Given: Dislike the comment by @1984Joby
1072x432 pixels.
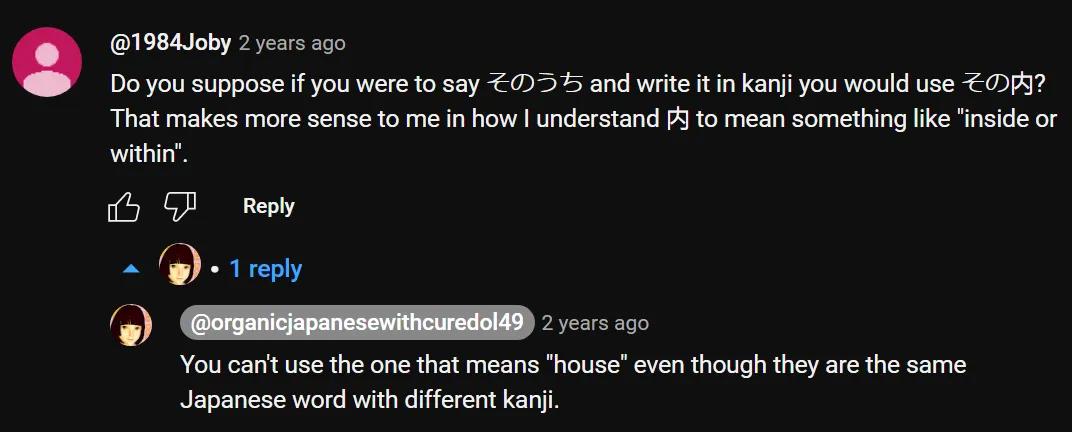Looking at the screenshot, I should 180,207.
